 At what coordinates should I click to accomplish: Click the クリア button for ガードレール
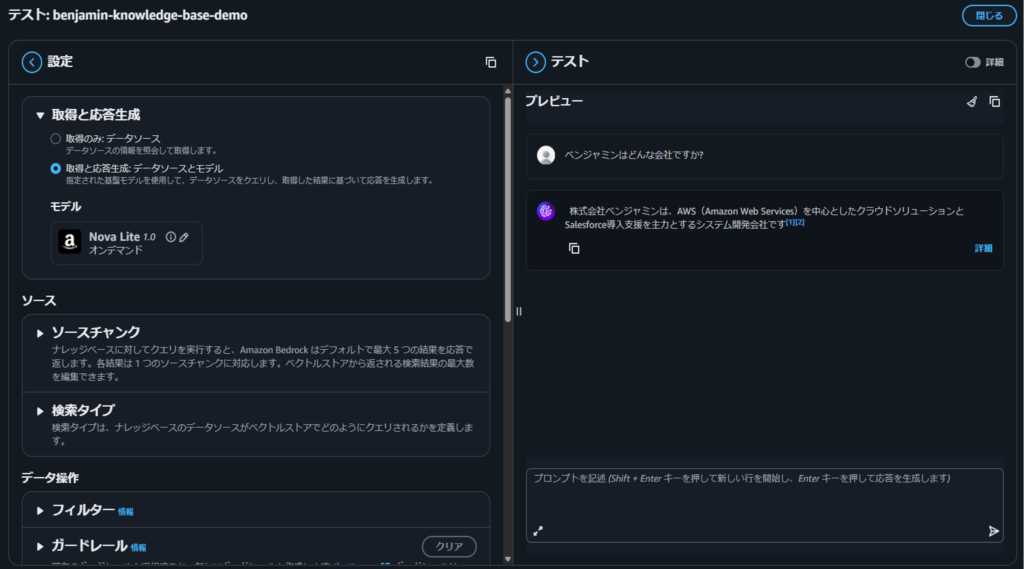(449, 546)
